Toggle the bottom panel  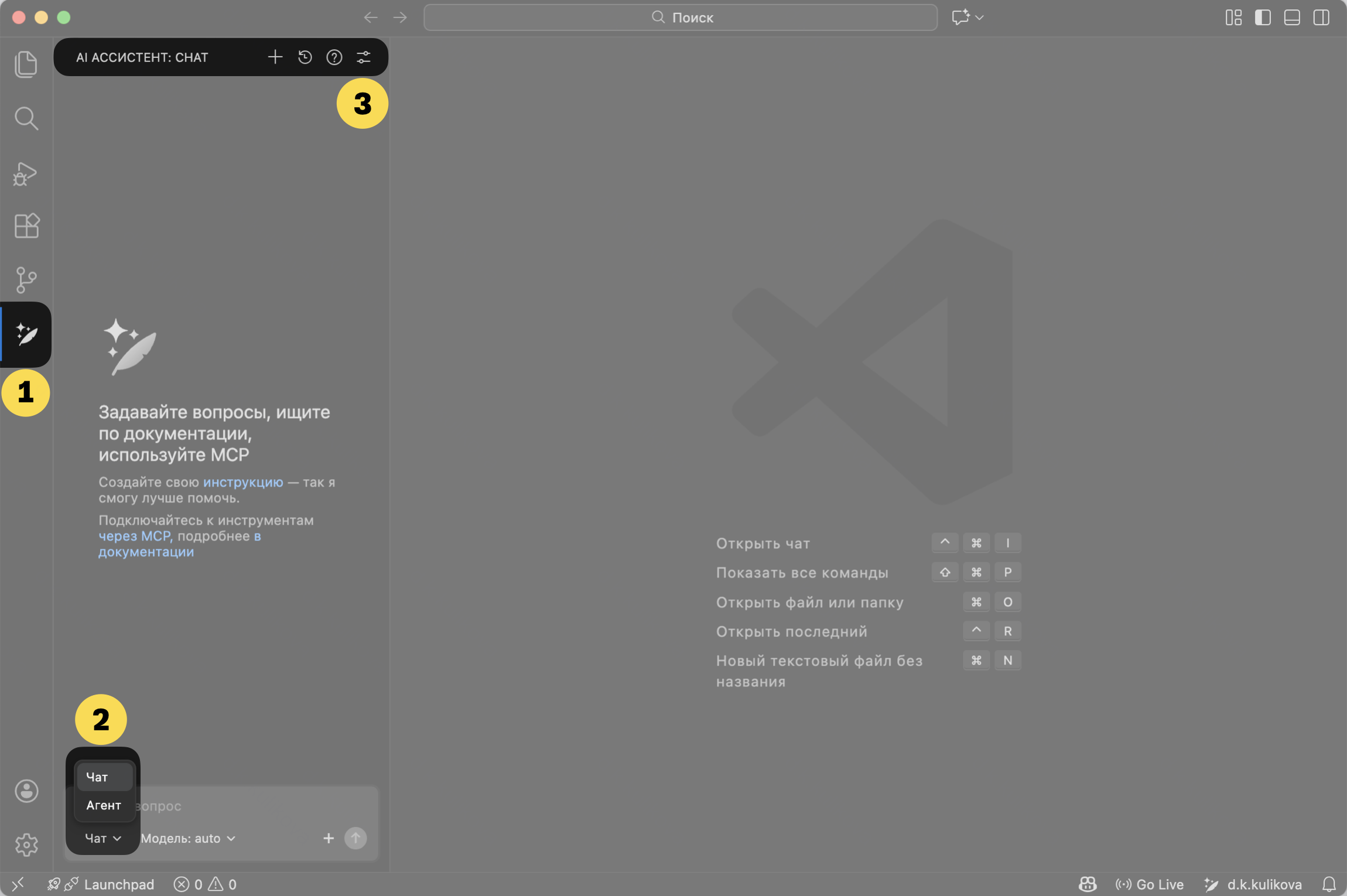1292,18
